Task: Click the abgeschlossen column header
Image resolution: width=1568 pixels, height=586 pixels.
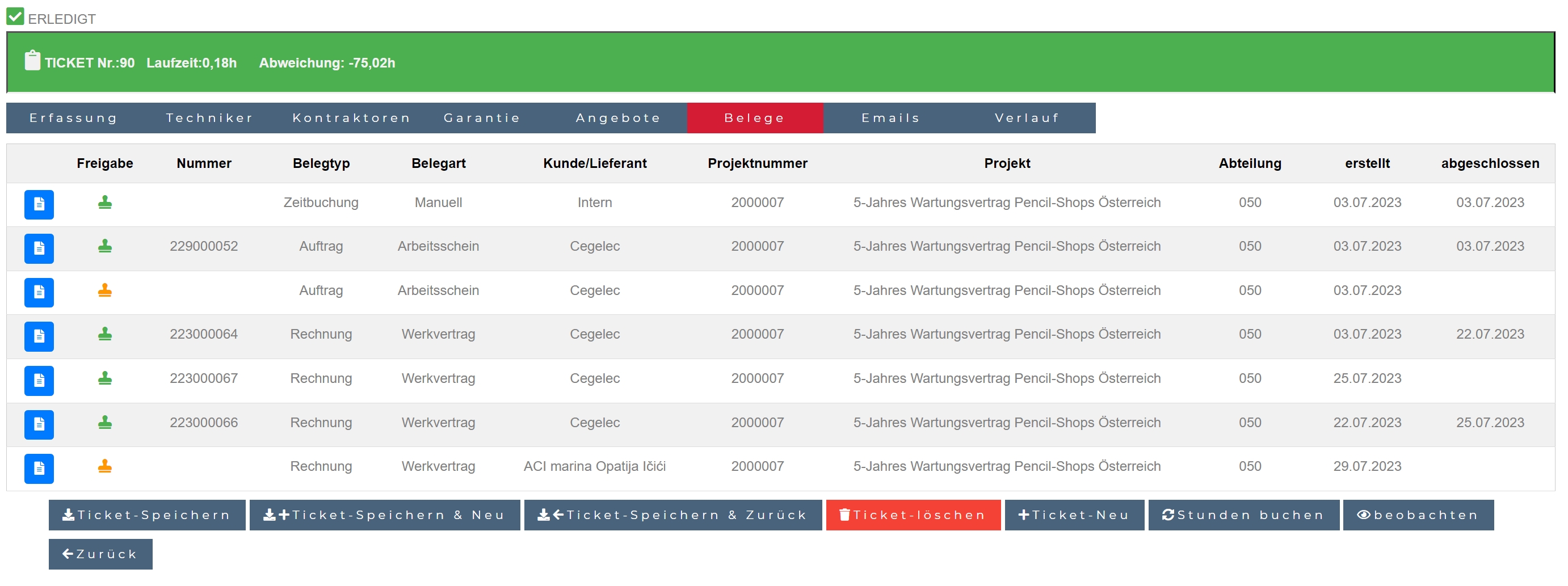Action: tap(1490, 163)
